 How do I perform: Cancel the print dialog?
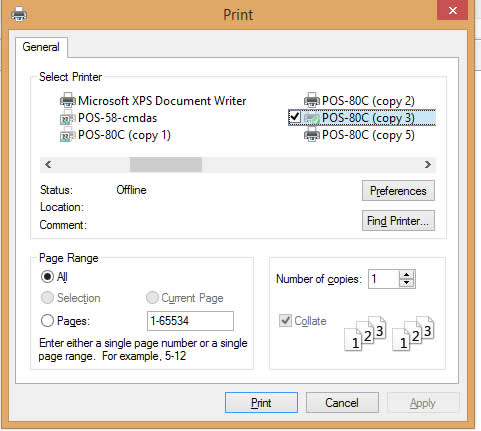pyautogui.click(x=342, y=403)
